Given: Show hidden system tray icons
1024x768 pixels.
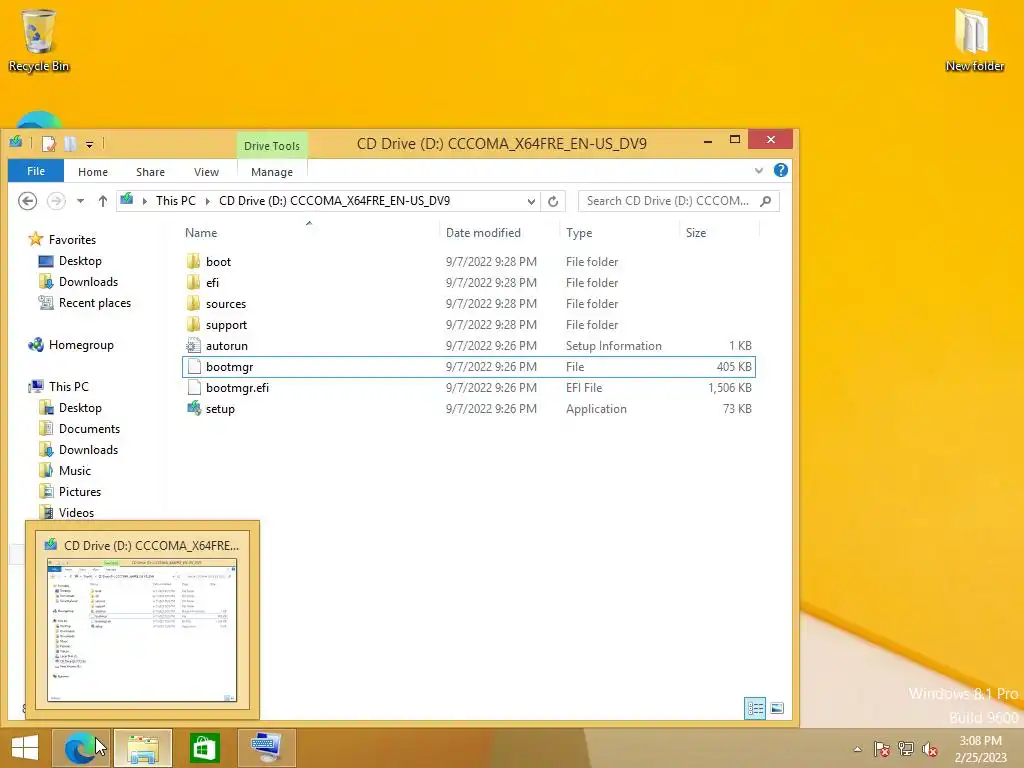Looking at the screenshot, I should (857, 749).
